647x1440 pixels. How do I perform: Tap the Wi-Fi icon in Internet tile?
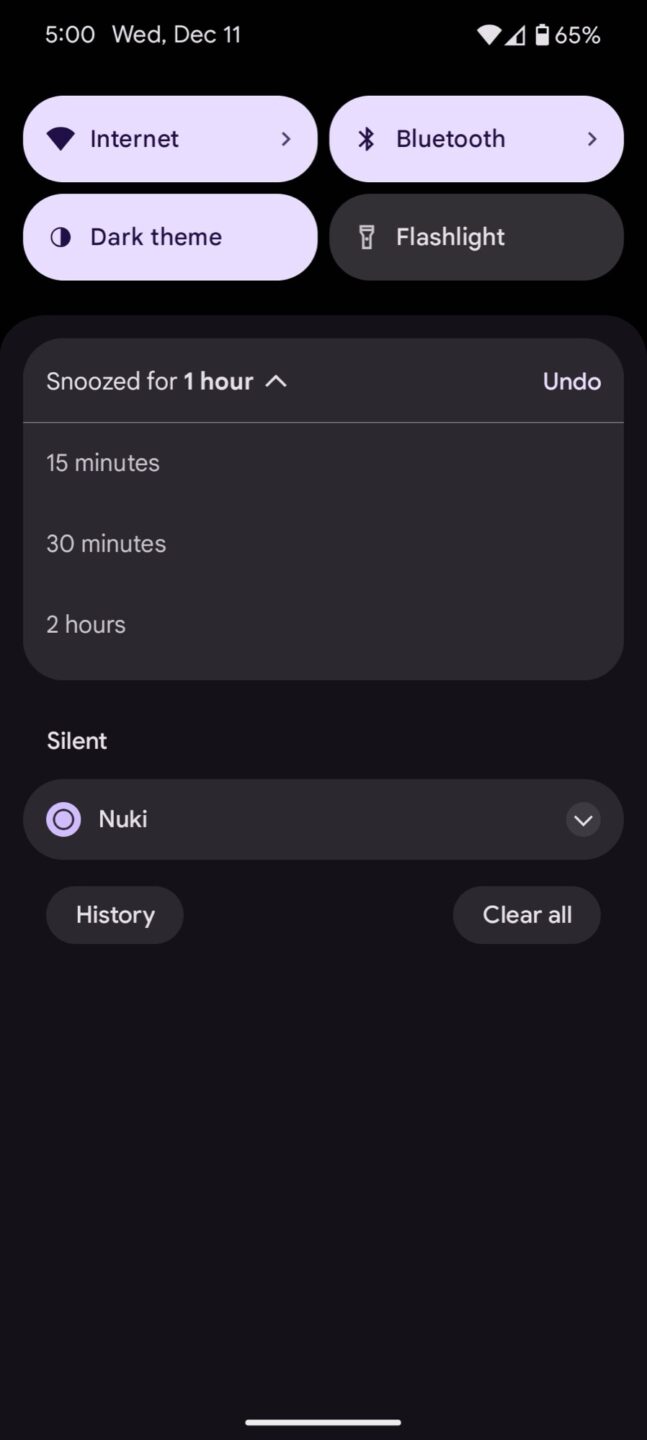pyautogui.click(x=60, y=139)
